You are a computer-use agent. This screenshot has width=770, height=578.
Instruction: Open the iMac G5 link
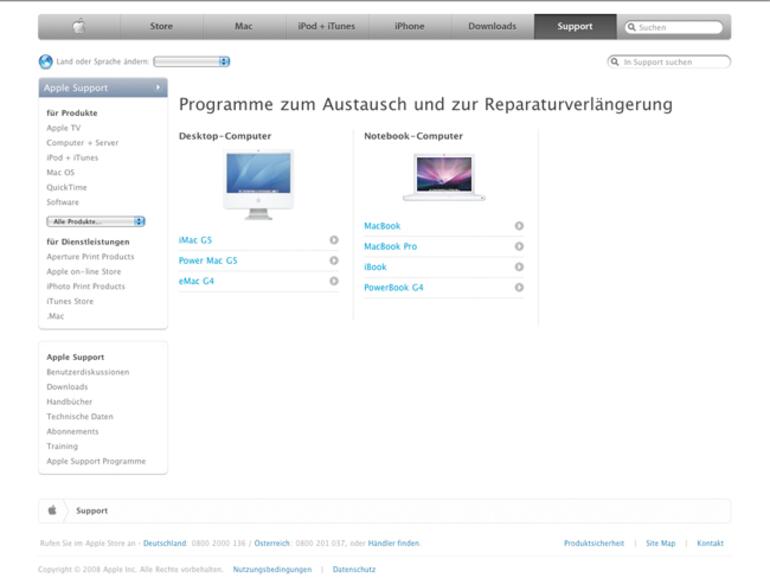point(195,240)
